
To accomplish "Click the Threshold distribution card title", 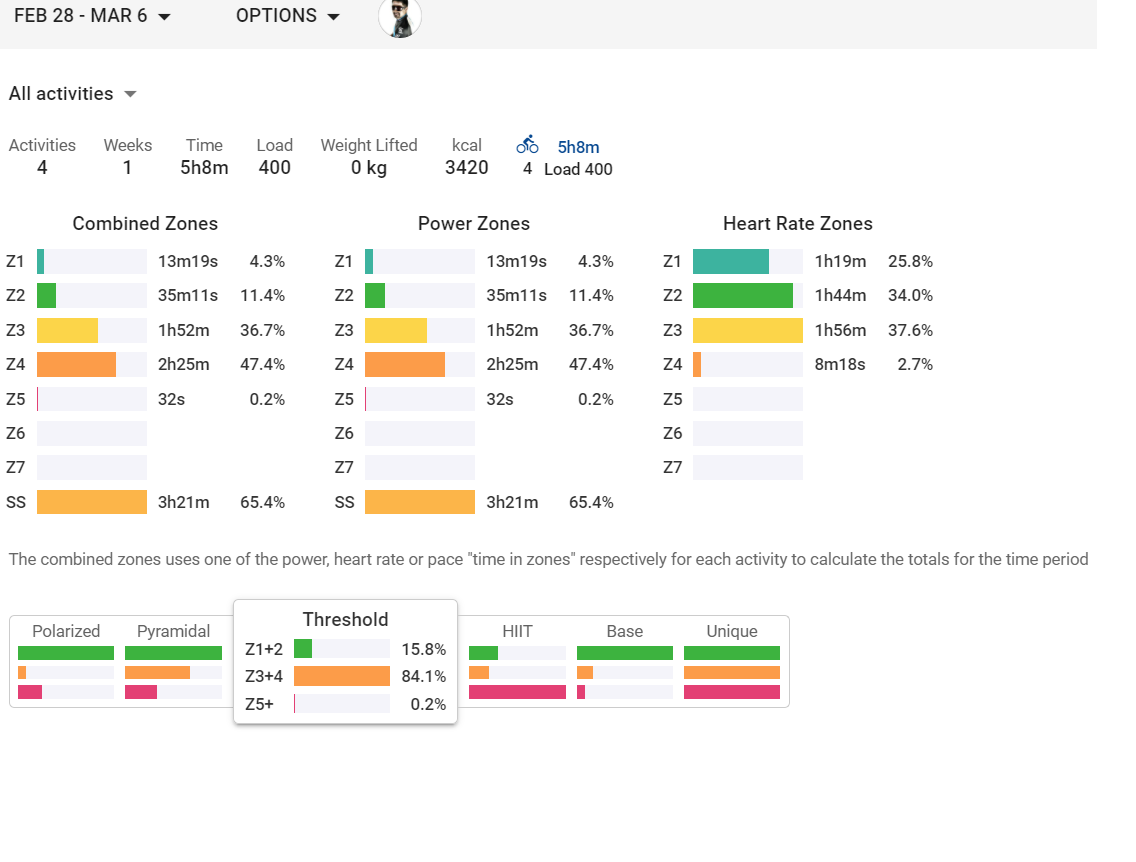I will pyautogui.click(x=345, y=620).
